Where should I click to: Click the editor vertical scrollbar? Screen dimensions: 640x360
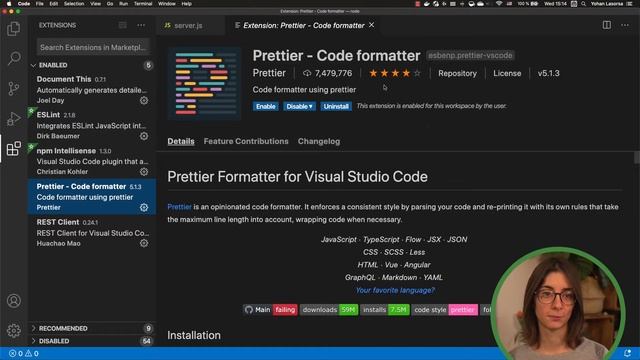(x=637, y=157)
